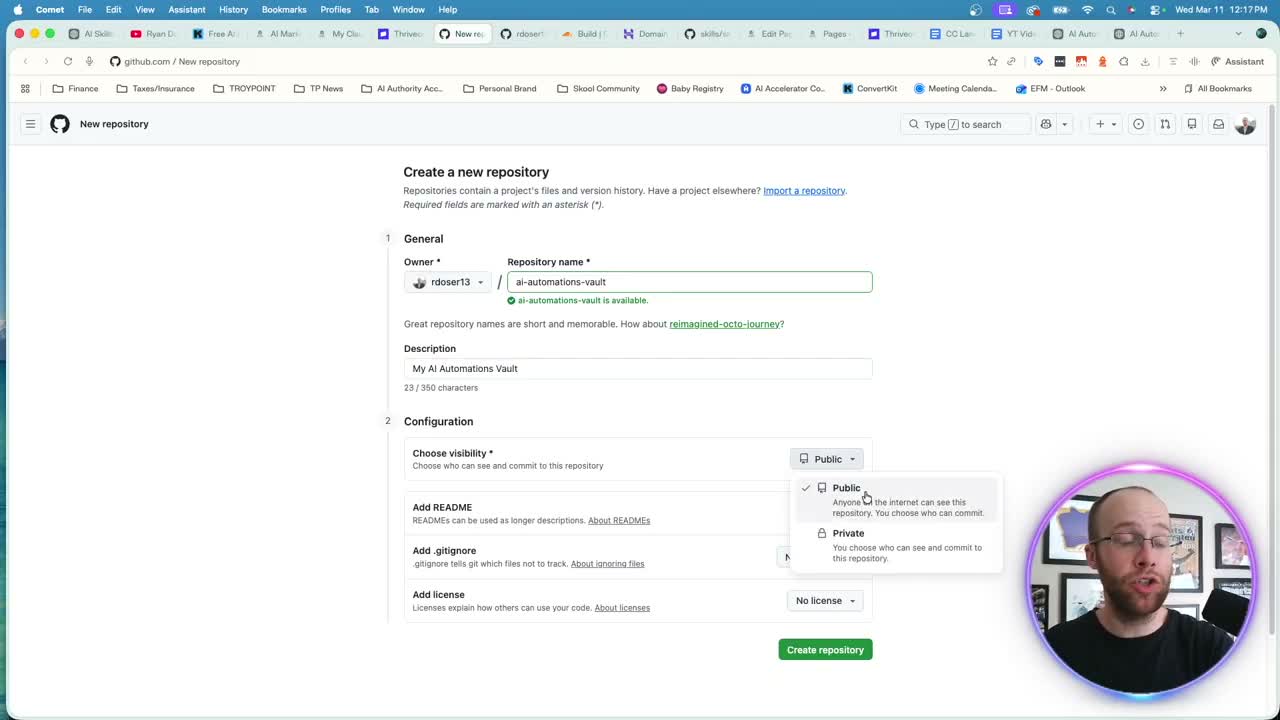Bookmark this page with star icon
The height and width of the screenshot is (720, 1280).
coord(992,61)
